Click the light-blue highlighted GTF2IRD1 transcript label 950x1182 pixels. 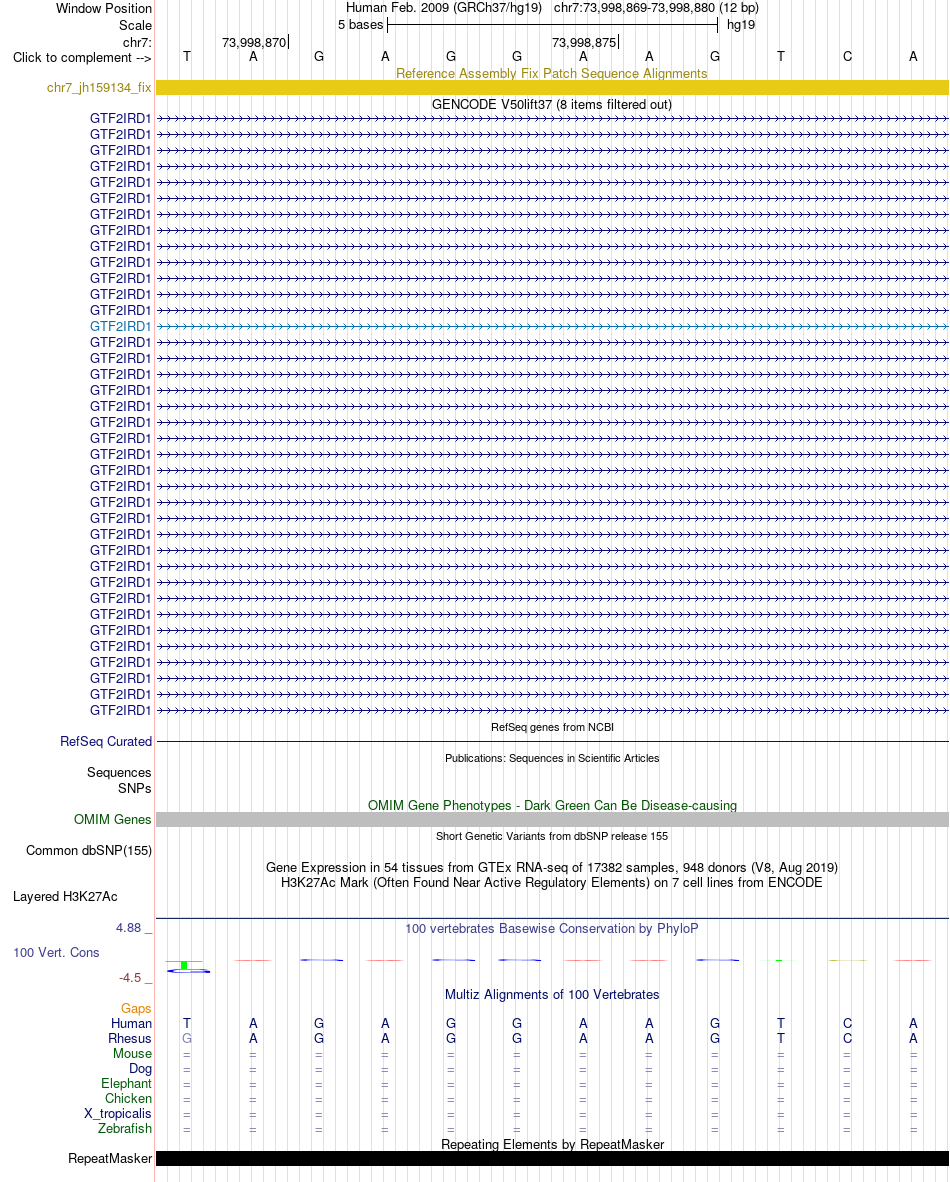[x=121, y=326]
